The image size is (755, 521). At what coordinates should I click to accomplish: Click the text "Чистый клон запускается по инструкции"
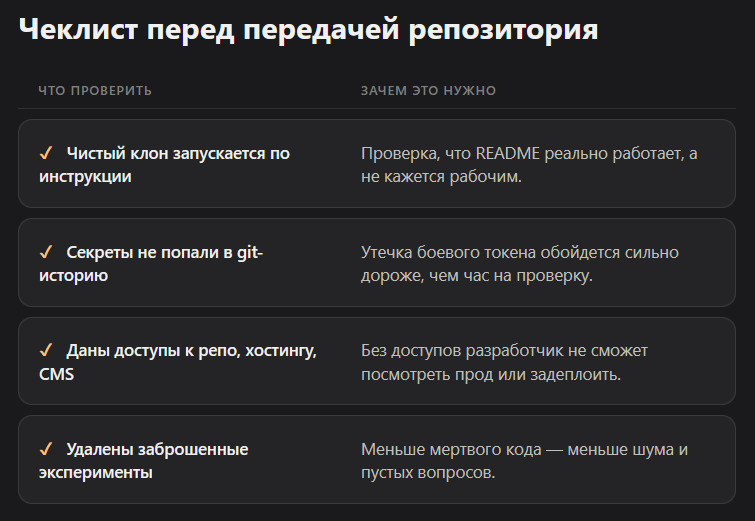point(164,165)
